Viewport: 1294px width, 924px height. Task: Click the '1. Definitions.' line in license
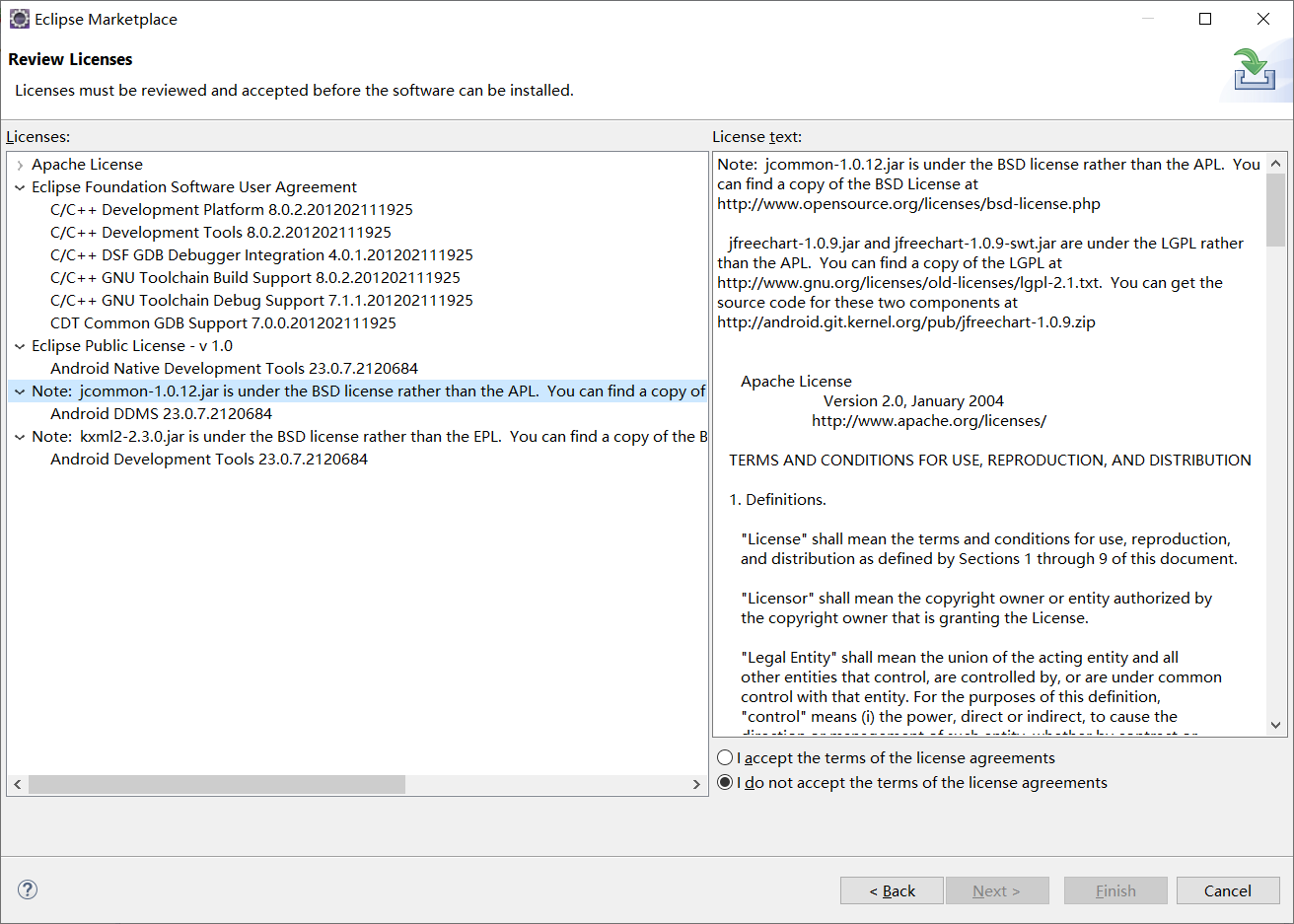pyautogui.click(x=777, y=499)
